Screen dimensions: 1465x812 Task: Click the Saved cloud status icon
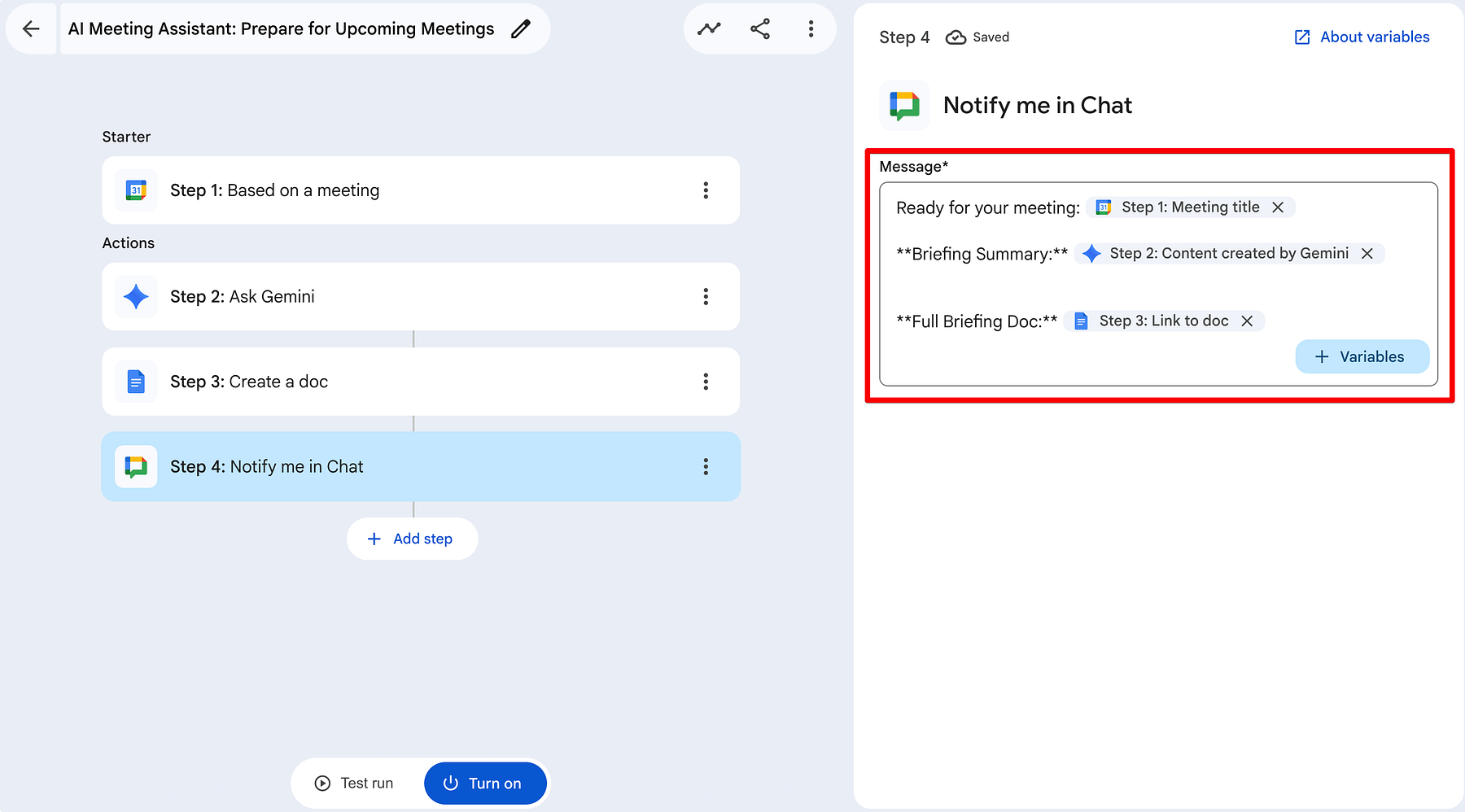click(956, 37)
